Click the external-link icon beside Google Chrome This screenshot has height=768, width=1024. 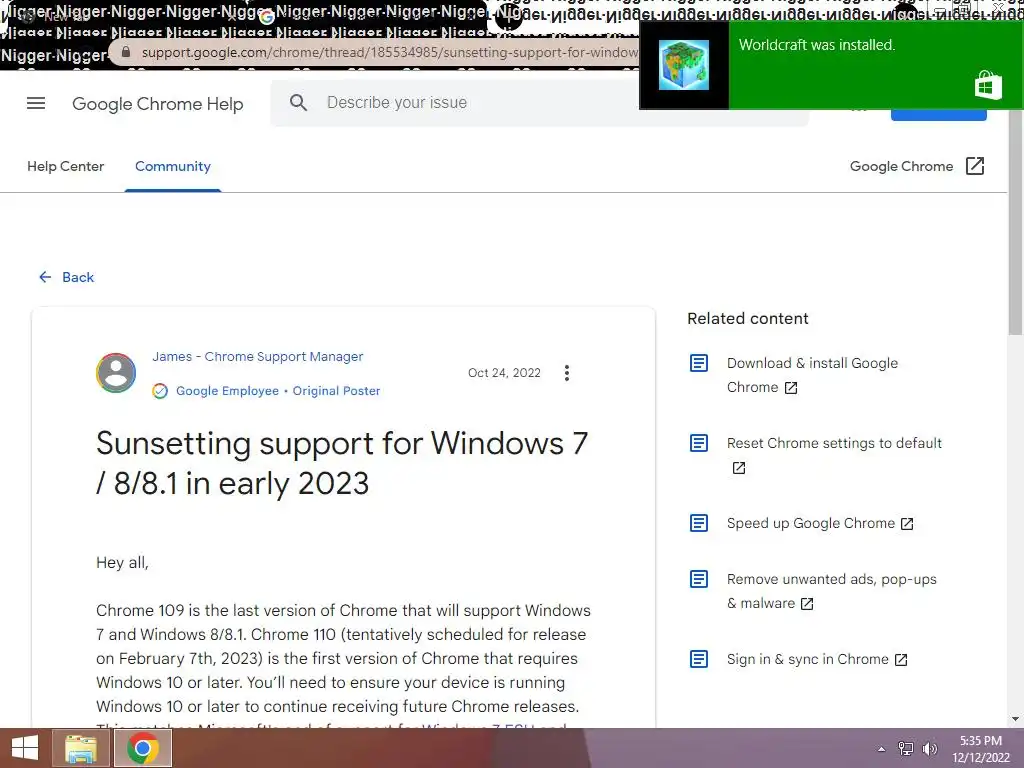[x=974, y=166]
